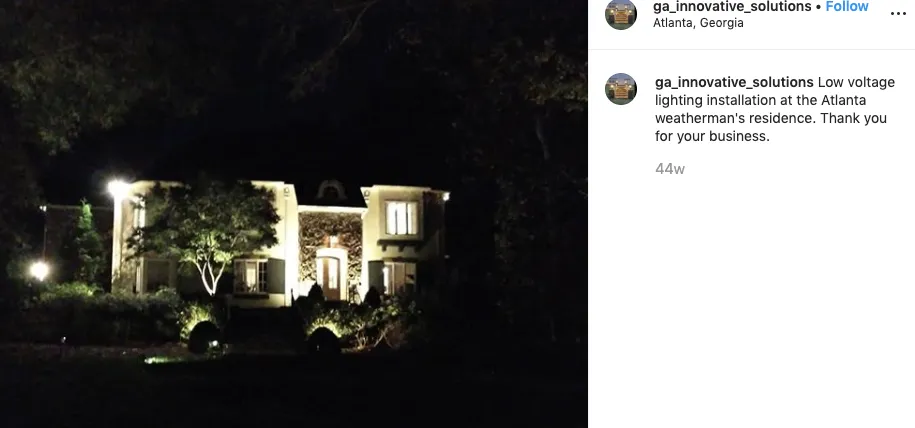Click the round shrub in front yard
The image size is (915, 428).
[204, 337]
